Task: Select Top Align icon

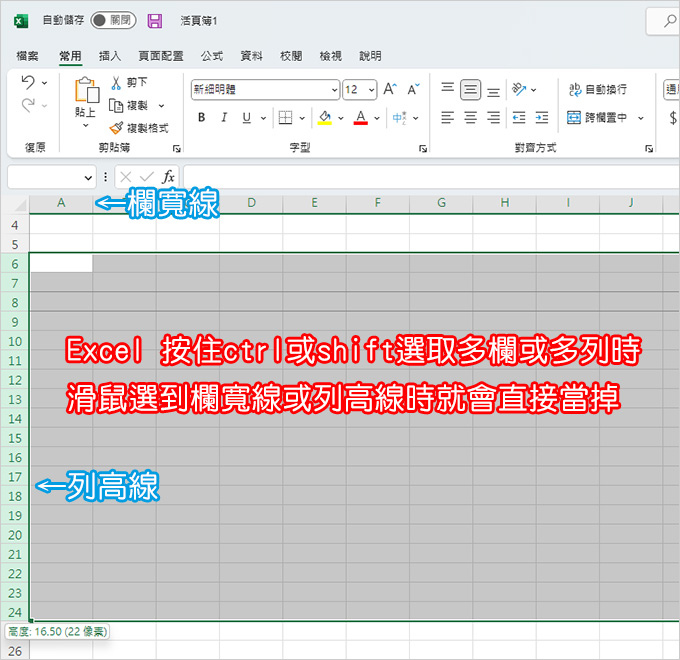Action: [448, 87]
